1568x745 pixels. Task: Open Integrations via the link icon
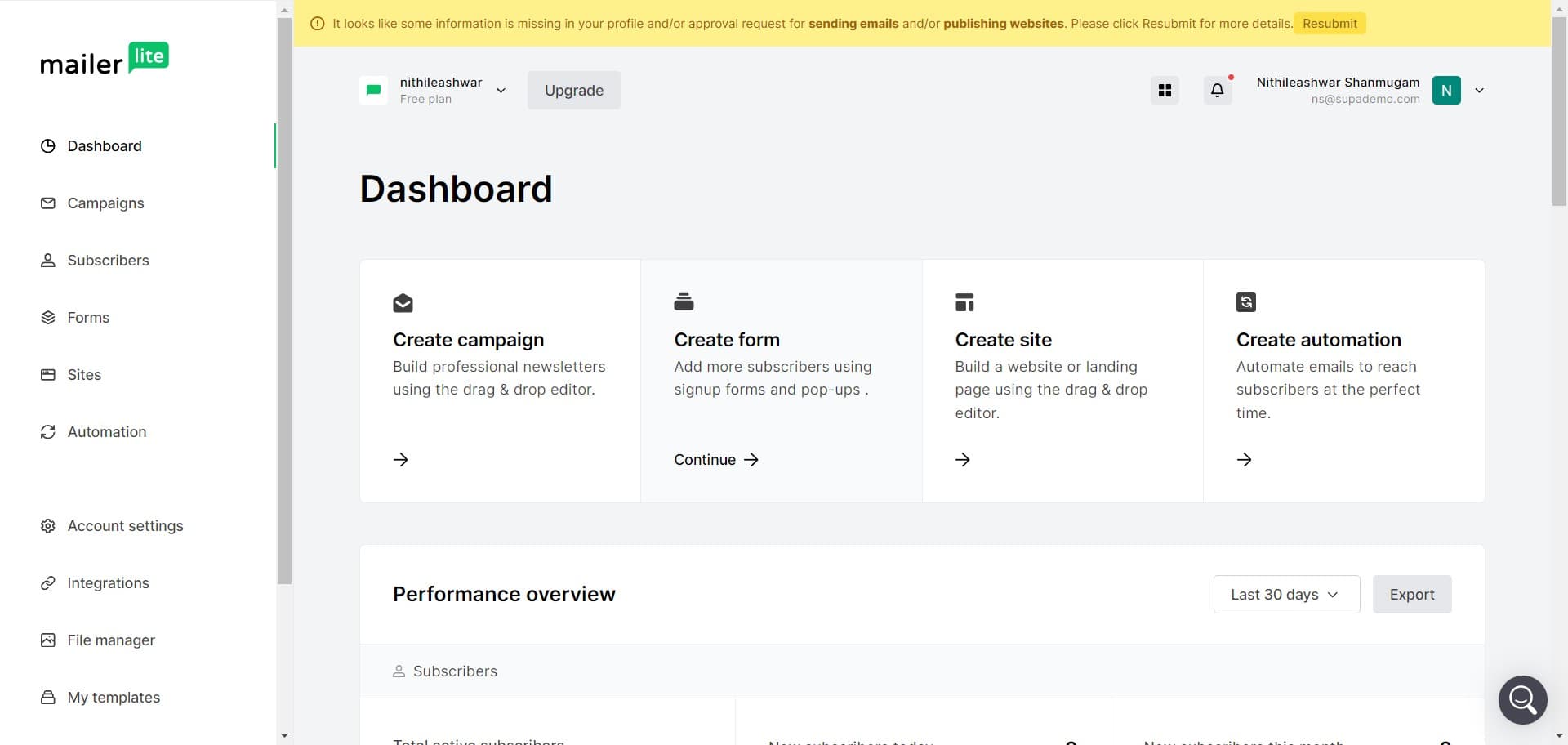48,582
